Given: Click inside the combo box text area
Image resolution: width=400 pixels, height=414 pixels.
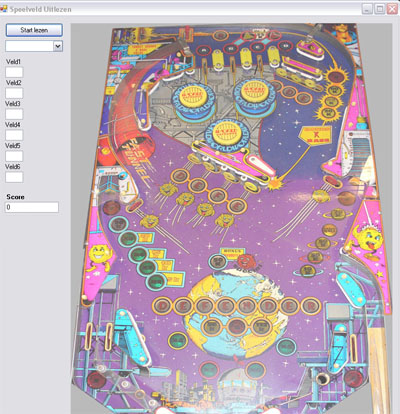Looking at the screenshot, I should (x=29, y=46).
